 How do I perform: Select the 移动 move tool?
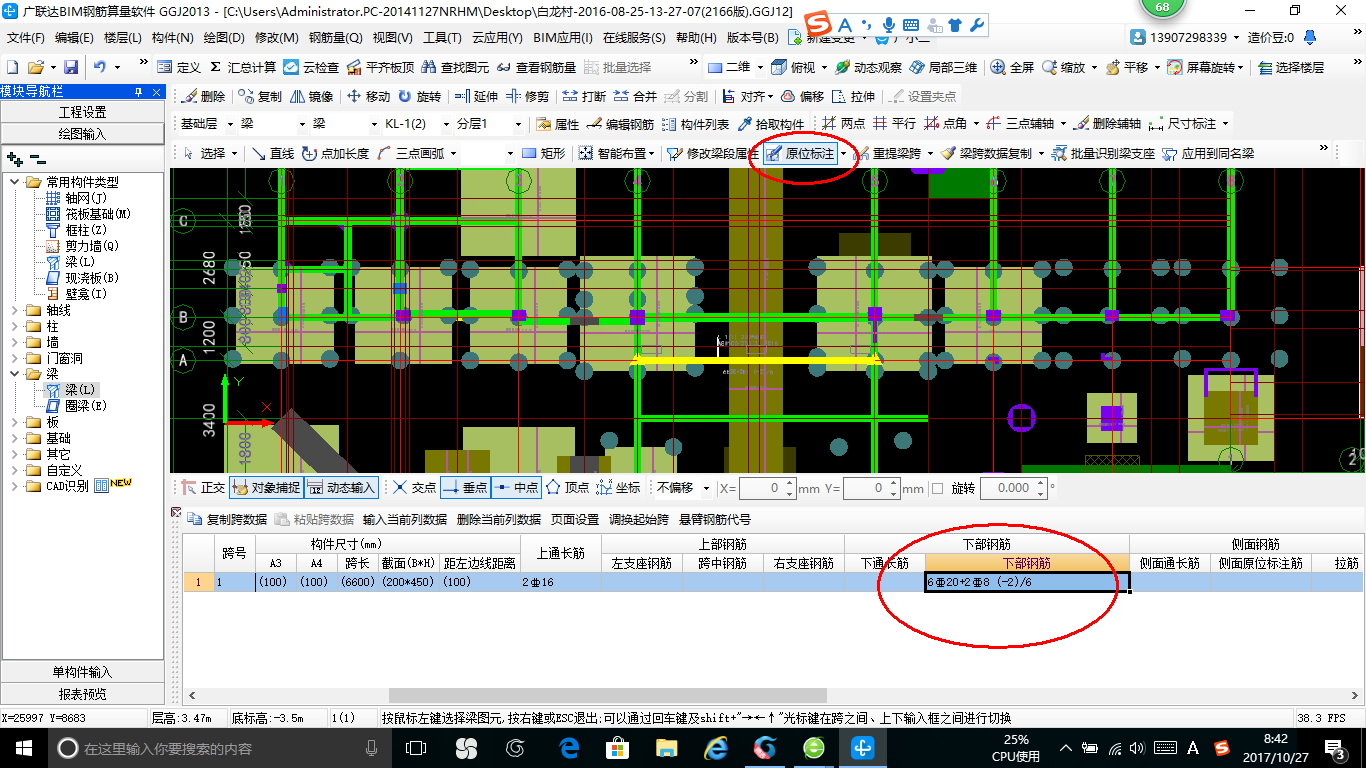click(x=368, y=96)
